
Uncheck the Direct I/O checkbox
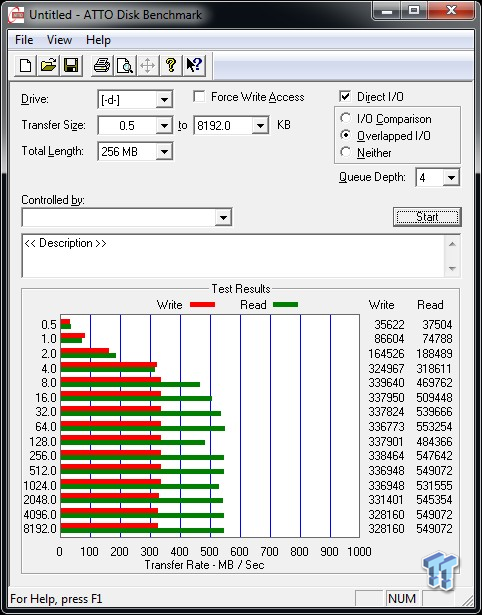click(345, 96)
